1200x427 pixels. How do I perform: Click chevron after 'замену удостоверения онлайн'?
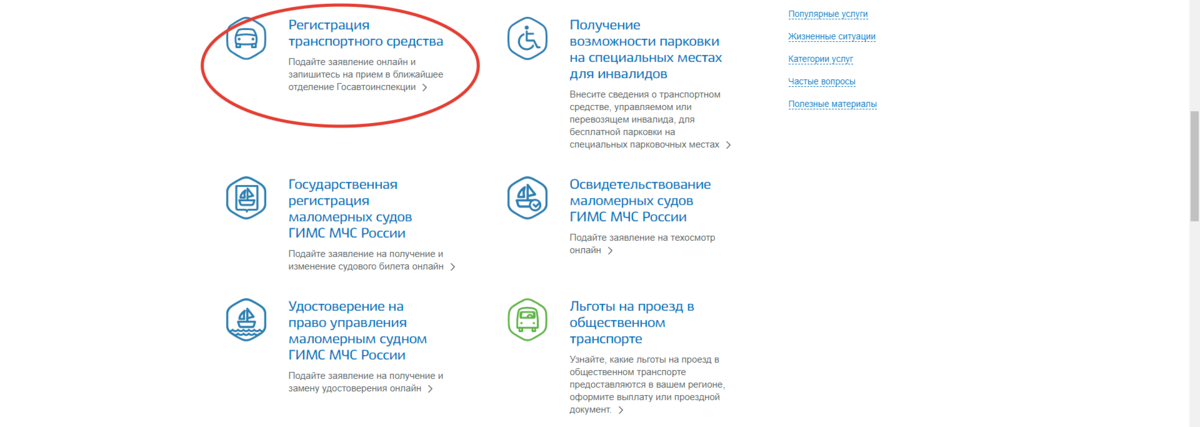430,389
